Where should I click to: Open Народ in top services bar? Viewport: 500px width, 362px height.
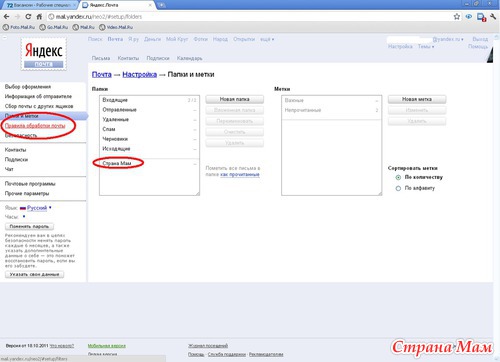click(x=220, y=39)
